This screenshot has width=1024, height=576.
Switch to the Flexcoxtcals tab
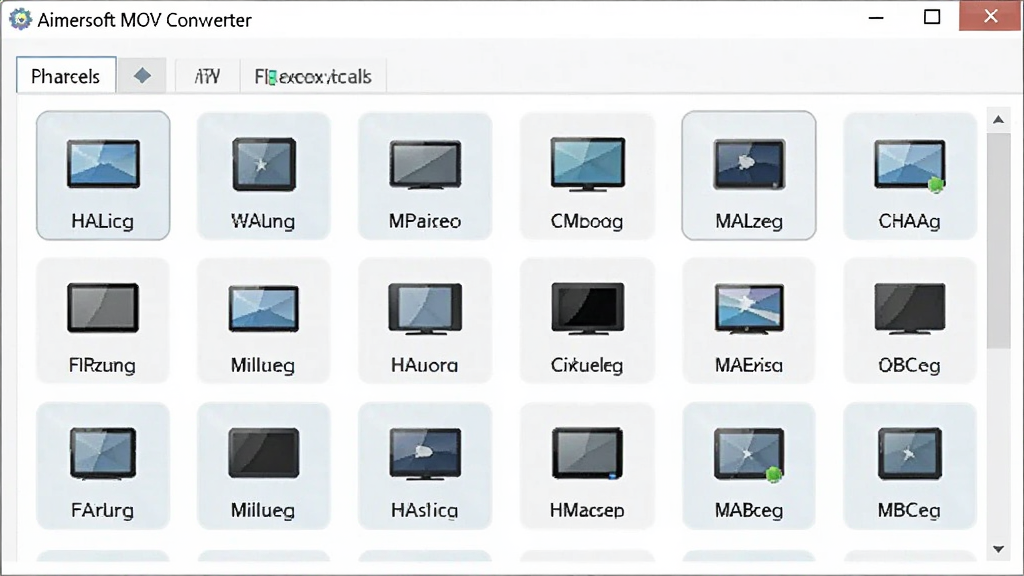coord(313,76)
